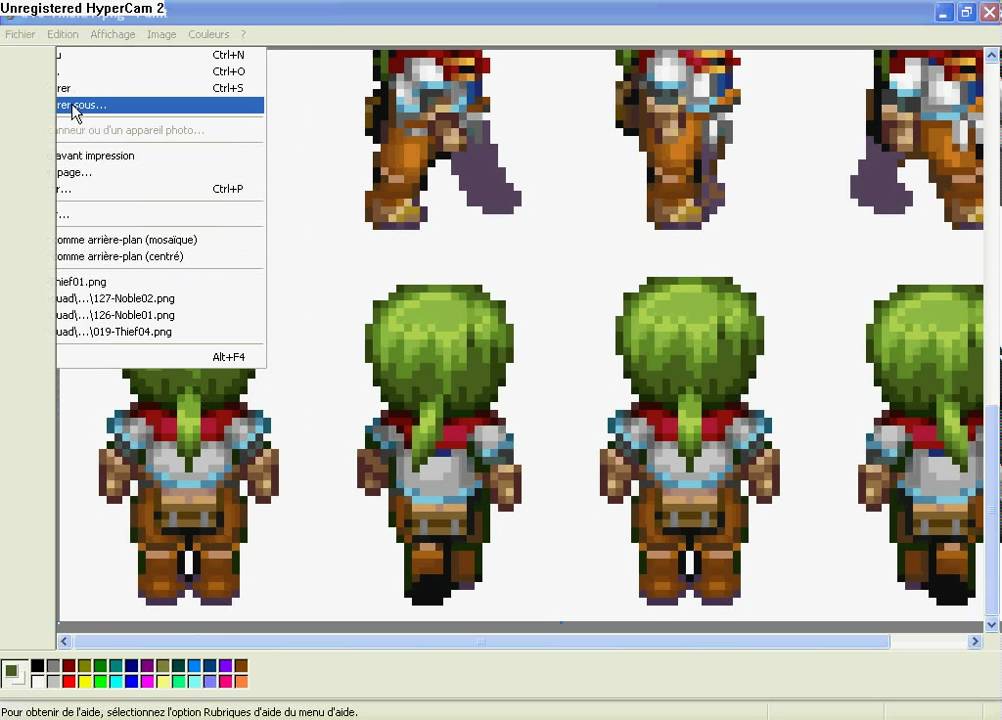Open the Couleurs menu

pyautogui.click(x=208, y=34)
